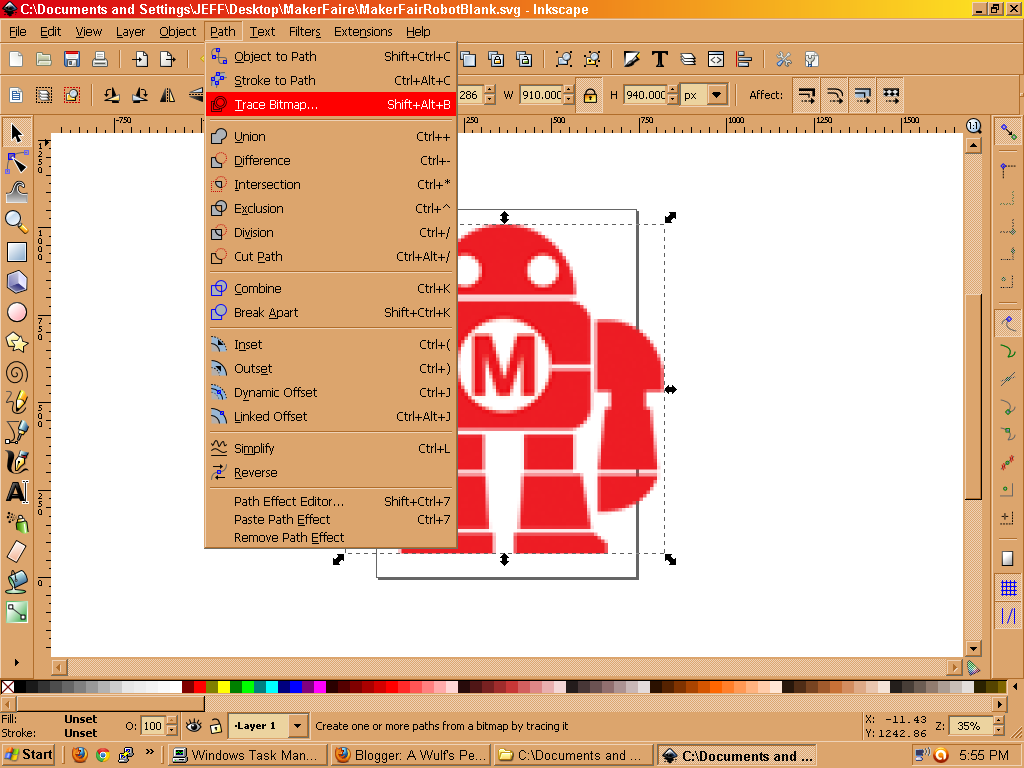
Task: Toggle layer visibility eye icon
Action: 193,726
